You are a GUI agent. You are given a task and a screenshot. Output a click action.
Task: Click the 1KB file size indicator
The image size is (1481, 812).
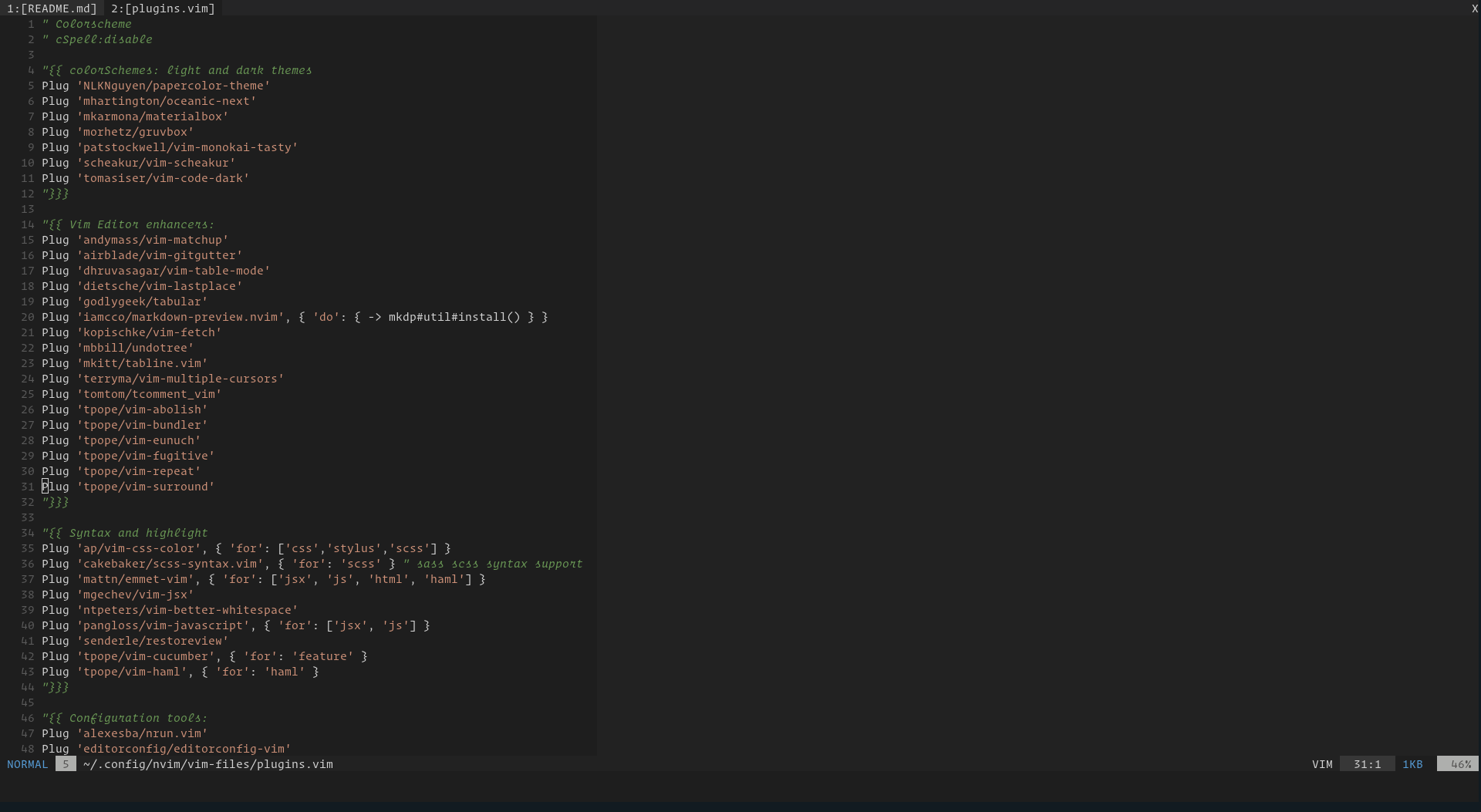[x=1414, y=764]
